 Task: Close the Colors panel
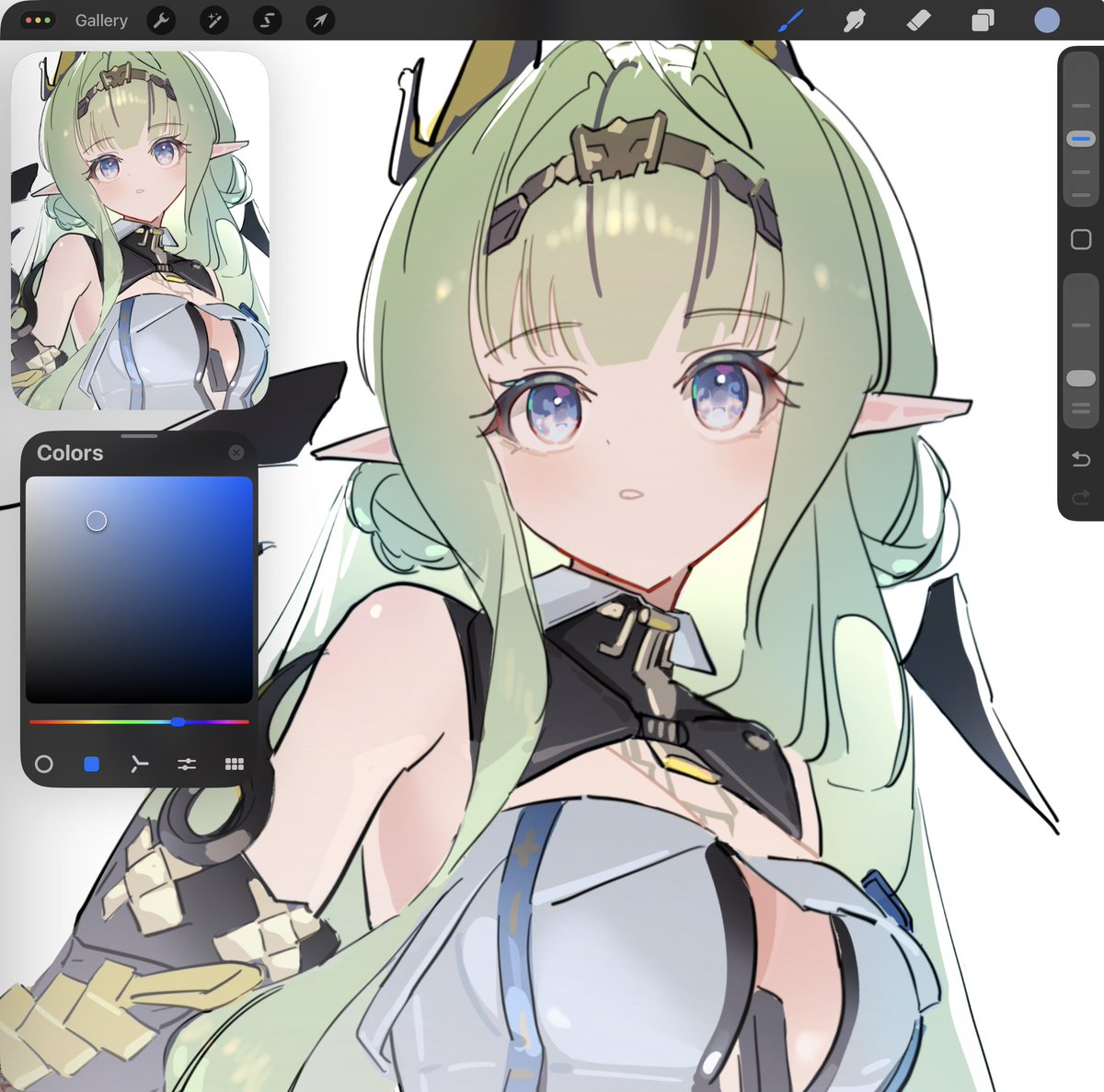tap(236, 452)
